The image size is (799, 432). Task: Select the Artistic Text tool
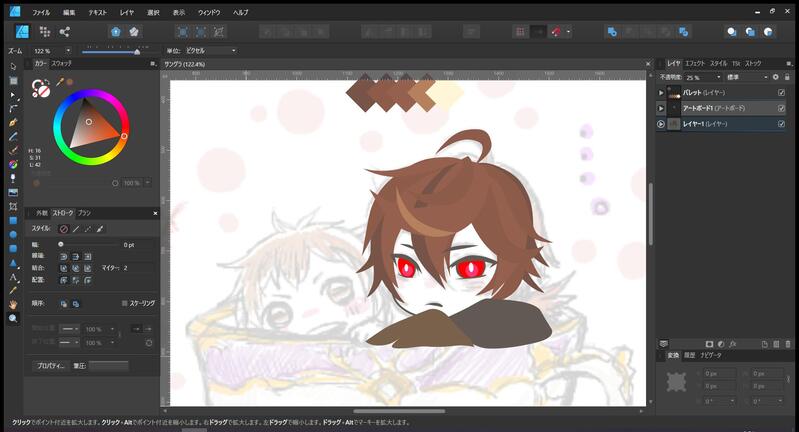click(13, 277)
